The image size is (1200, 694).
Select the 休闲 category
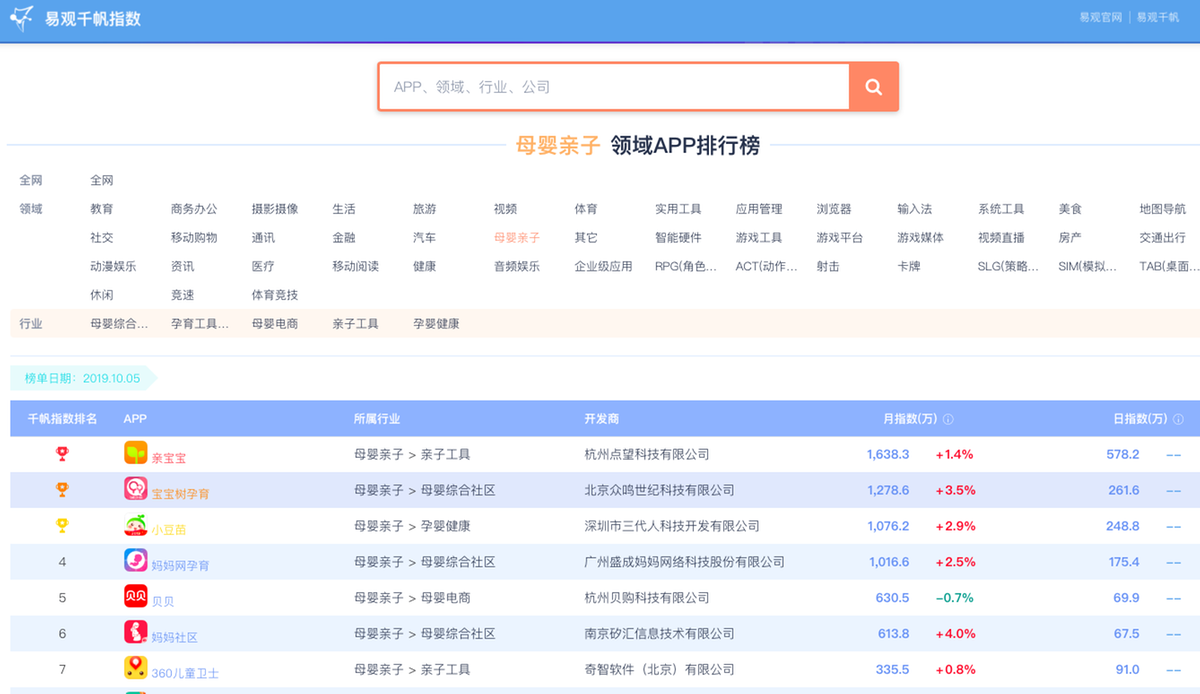102,295
